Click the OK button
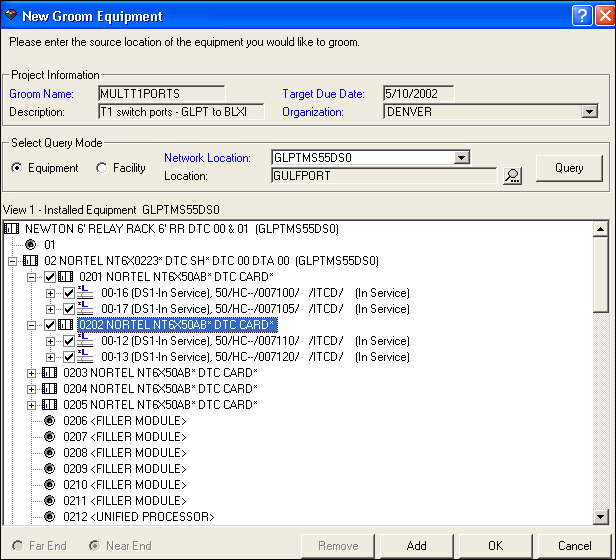 point(495,546)
